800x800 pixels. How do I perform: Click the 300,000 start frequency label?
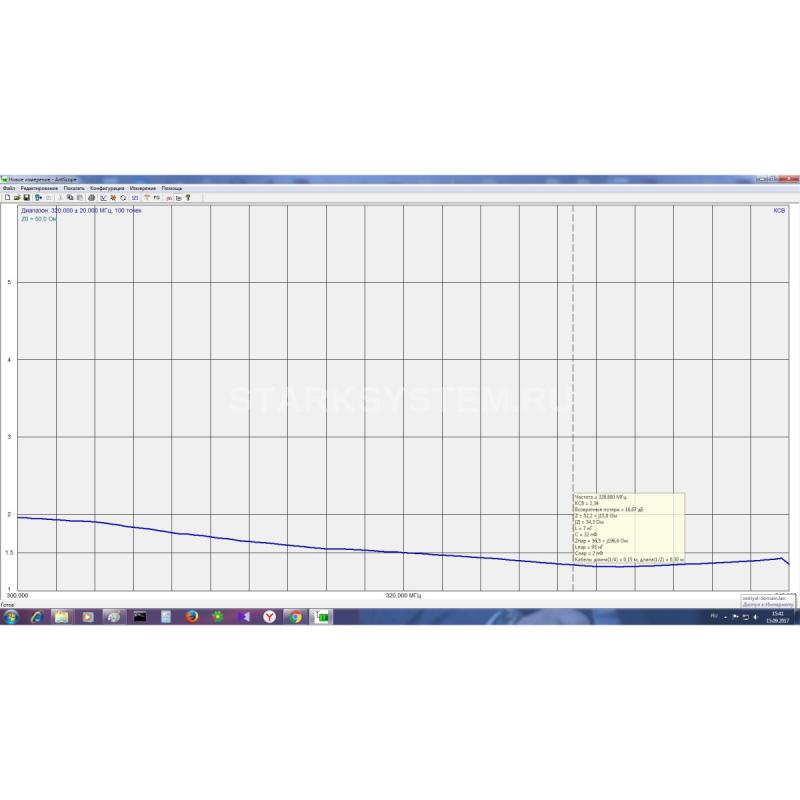pyautogui.click(x=17, y=595)
